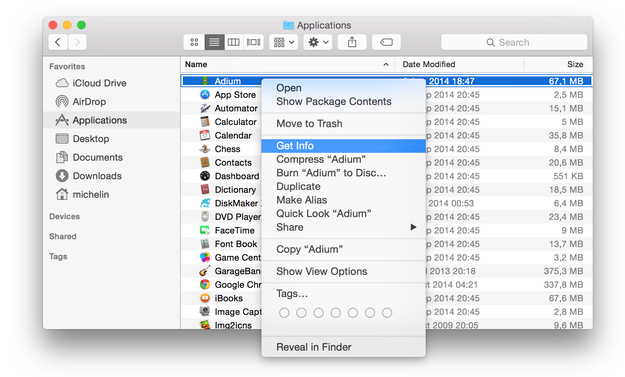Choose Move to Trash
Screen dimensions: 625x377
(x=344, y=124)
